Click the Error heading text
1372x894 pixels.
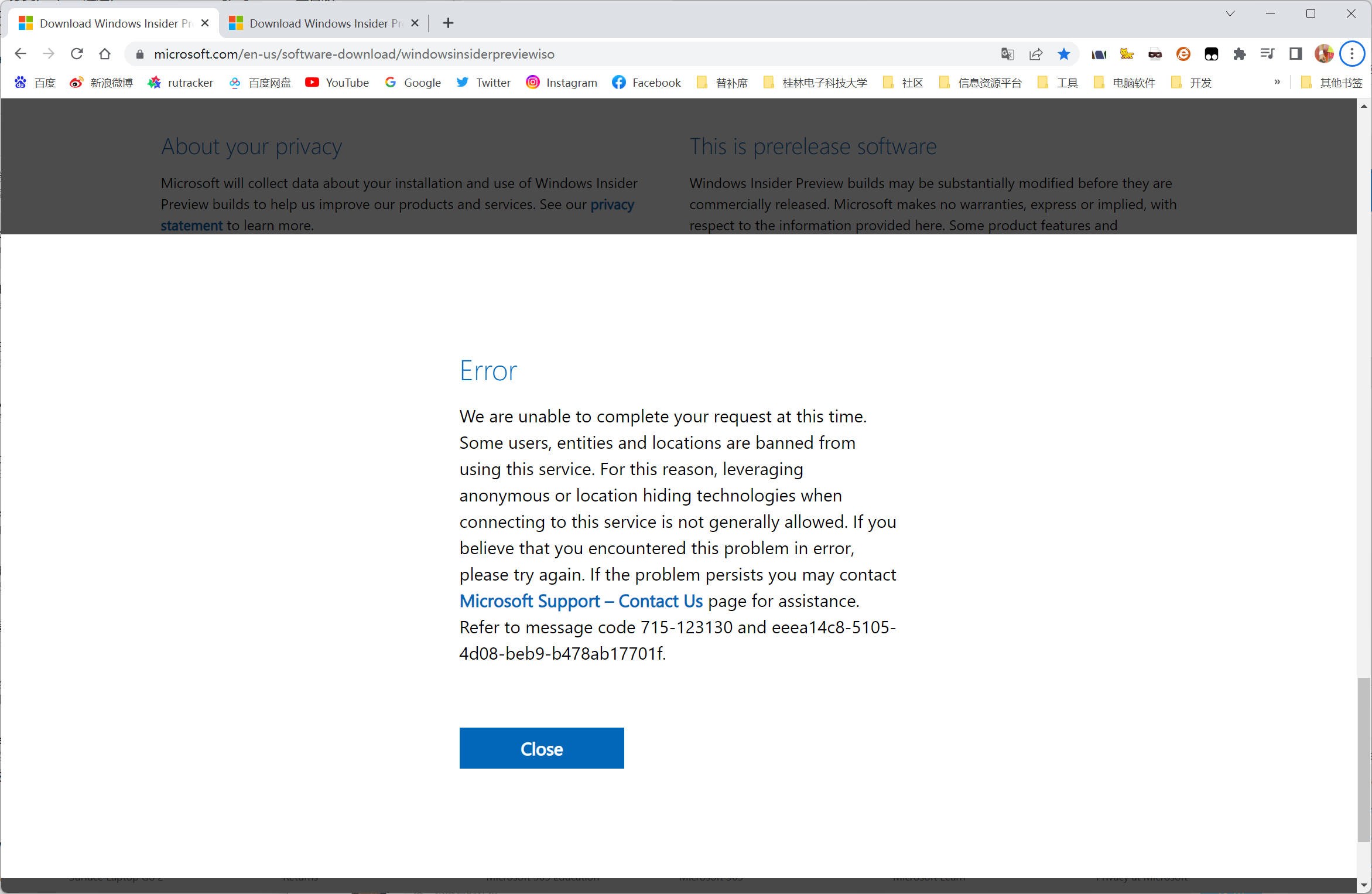(488, 370)
